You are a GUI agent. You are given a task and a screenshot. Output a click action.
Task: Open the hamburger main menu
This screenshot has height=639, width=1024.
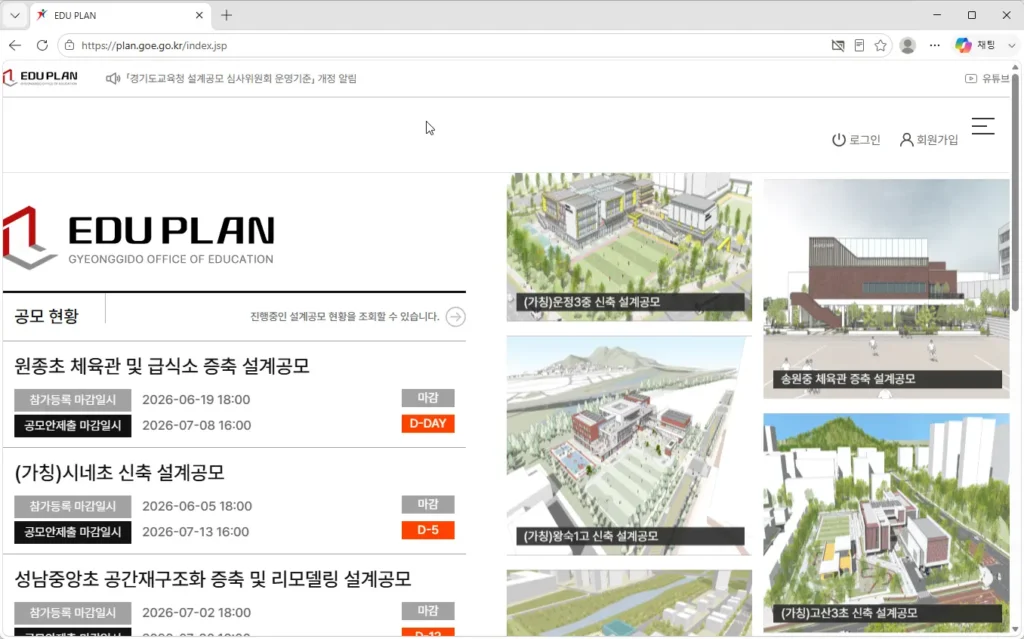click(983, 126)
